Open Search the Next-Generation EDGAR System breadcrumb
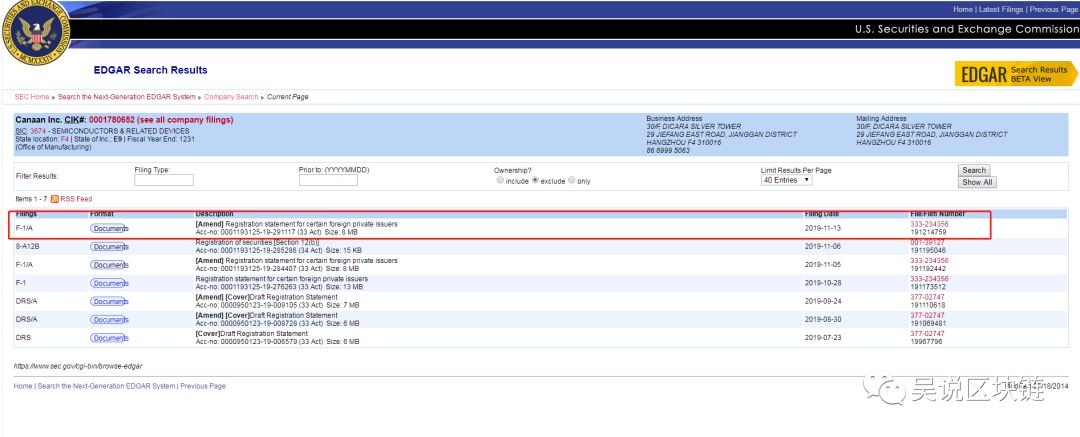Screen dimensions: 1080x437 pos(127,97)
